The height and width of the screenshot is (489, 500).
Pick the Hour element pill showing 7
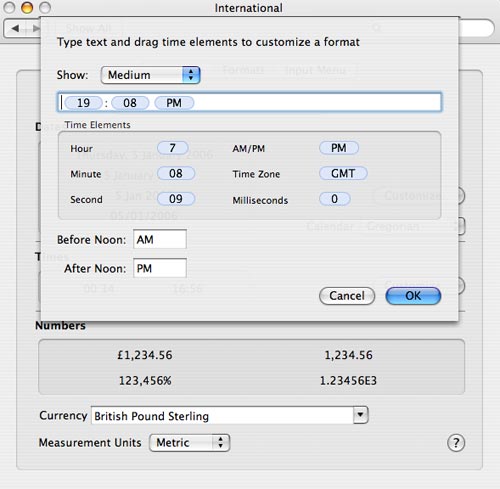pos(173,148)
